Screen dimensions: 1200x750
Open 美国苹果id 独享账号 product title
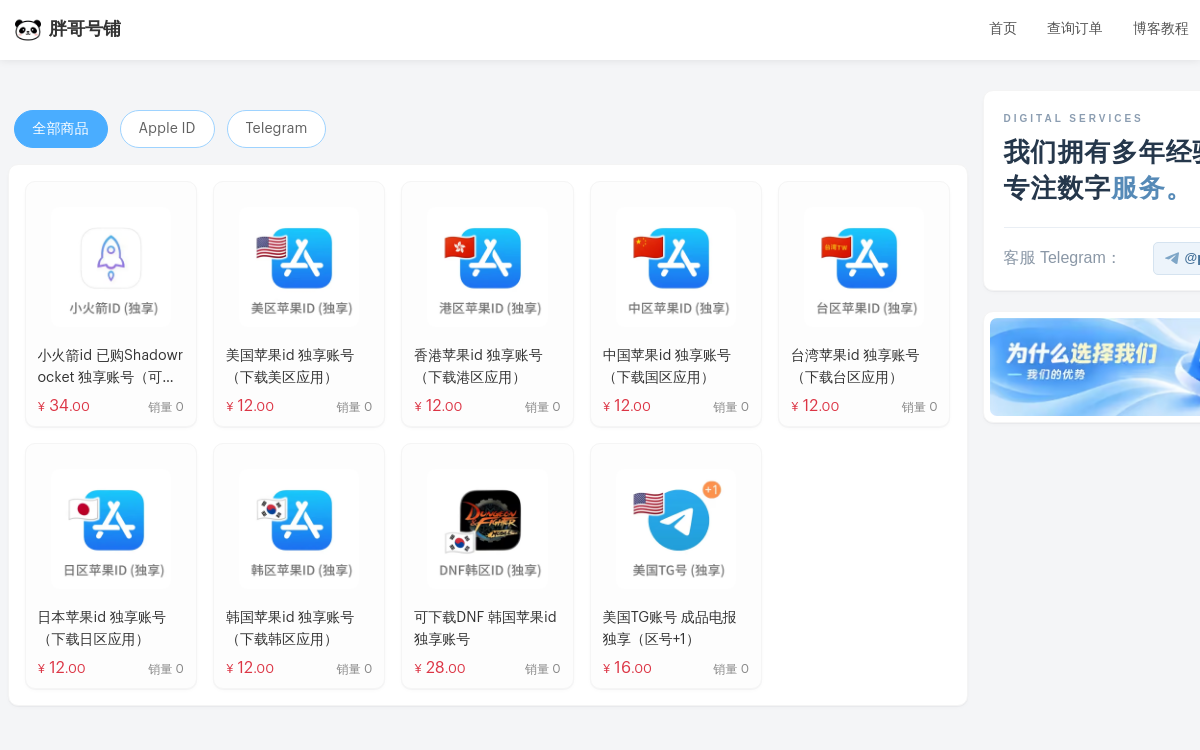coord(290,366)
